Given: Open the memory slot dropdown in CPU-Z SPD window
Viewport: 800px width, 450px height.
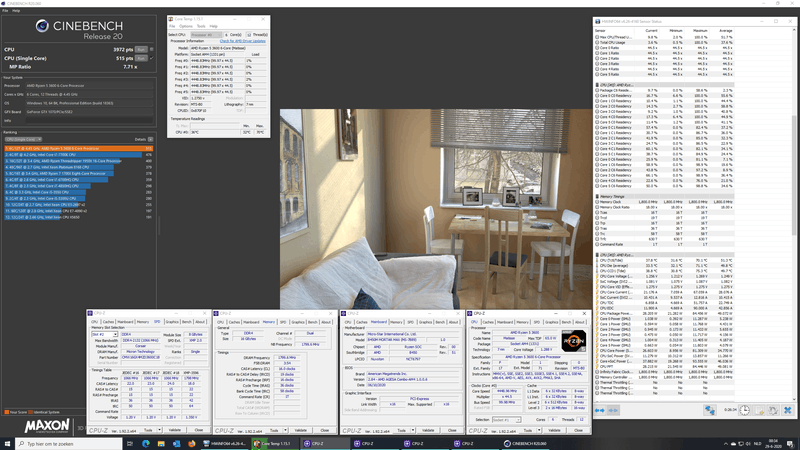Looking at the screenshot, I should pos(104,334).
